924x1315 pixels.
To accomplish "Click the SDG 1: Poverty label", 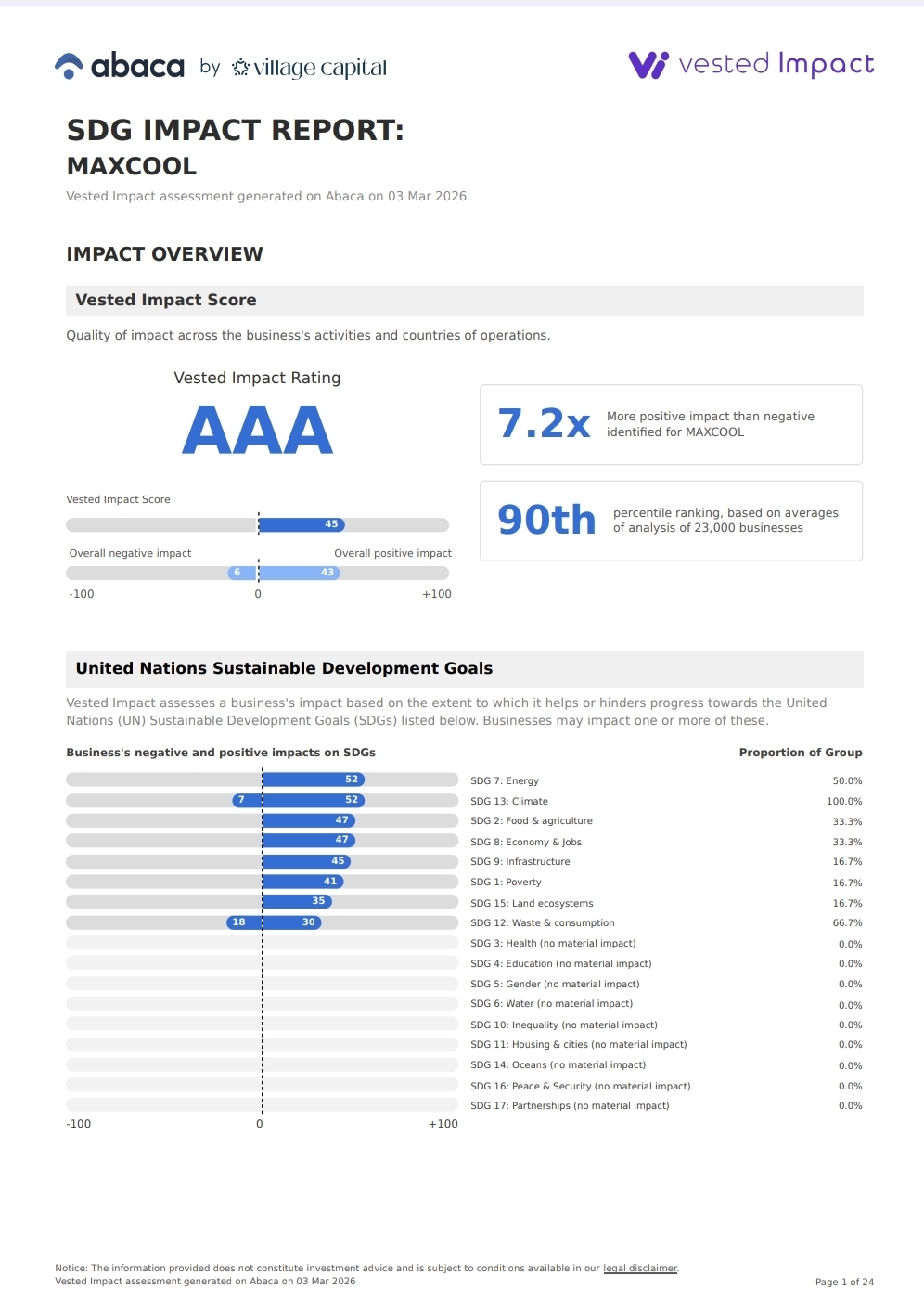I will click(506, 883).
